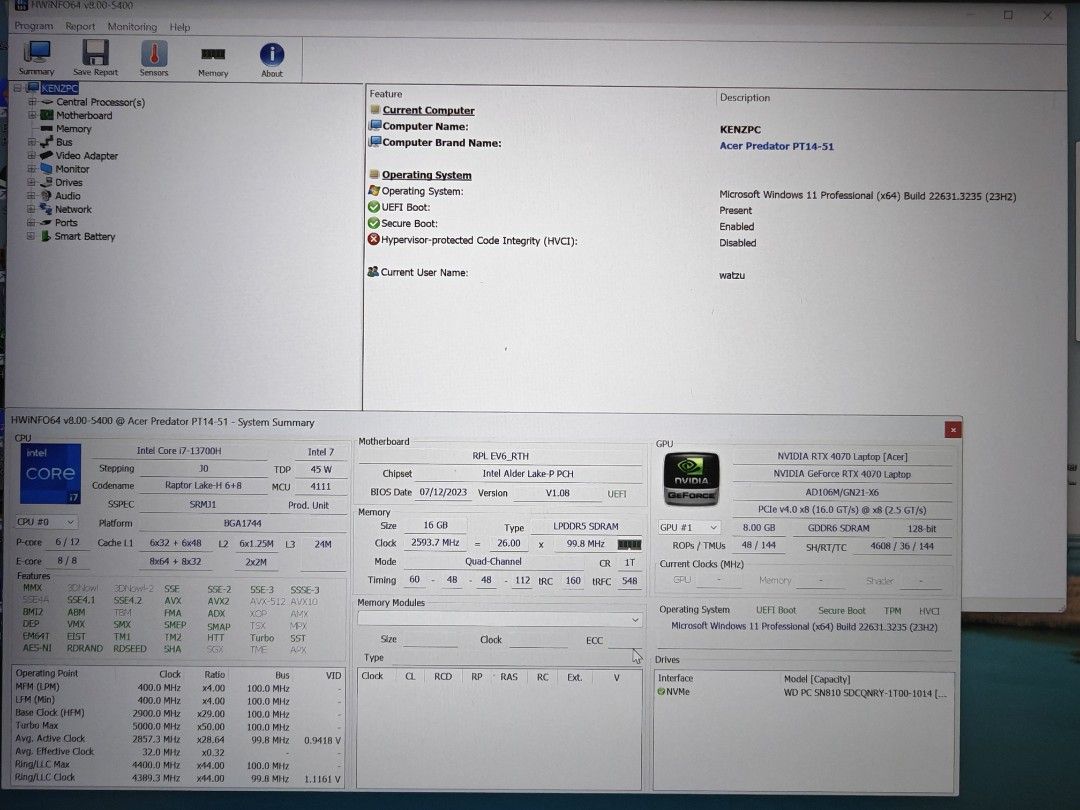Open the Report menu

point(81,26)
